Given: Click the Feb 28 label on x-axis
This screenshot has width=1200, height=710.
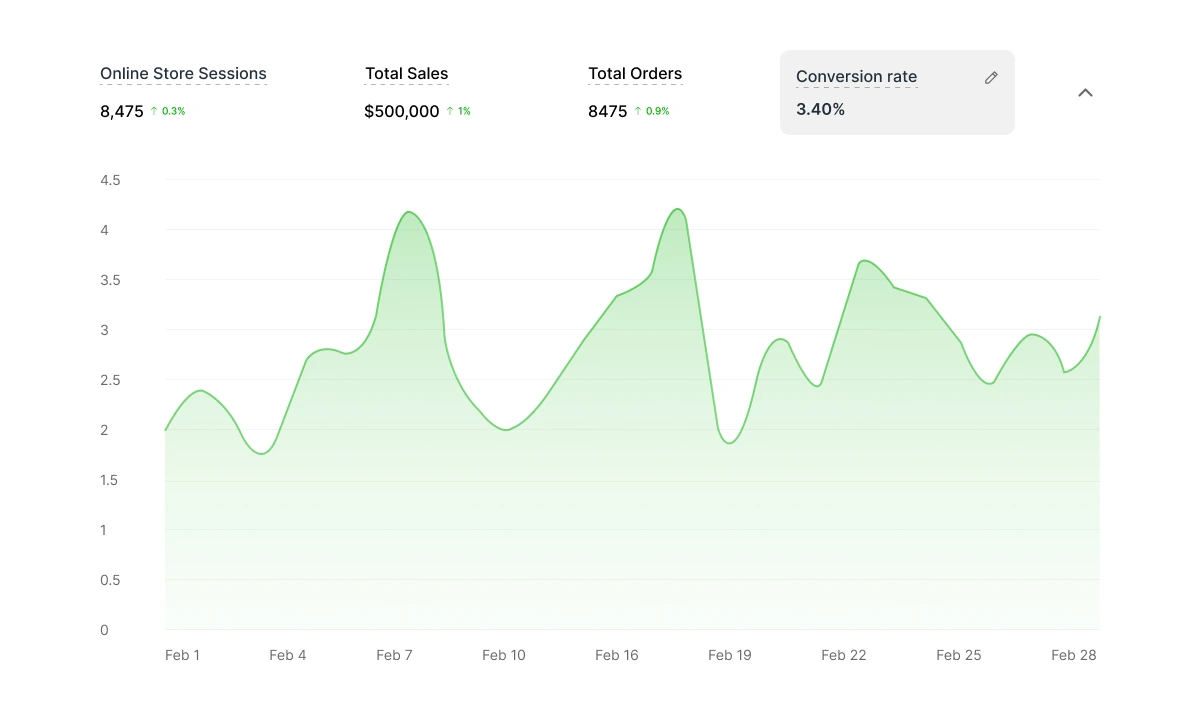Looking at the screenshot, I should 1074,655.
